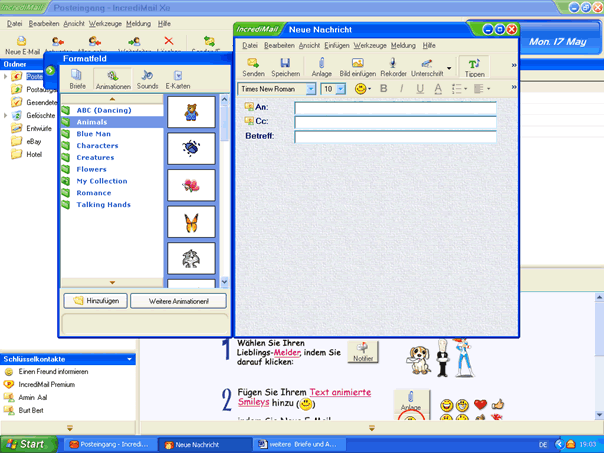Click the Hinzufügen button
The width and height of the screenshot is (605, 454).
(x=95, y=301)
